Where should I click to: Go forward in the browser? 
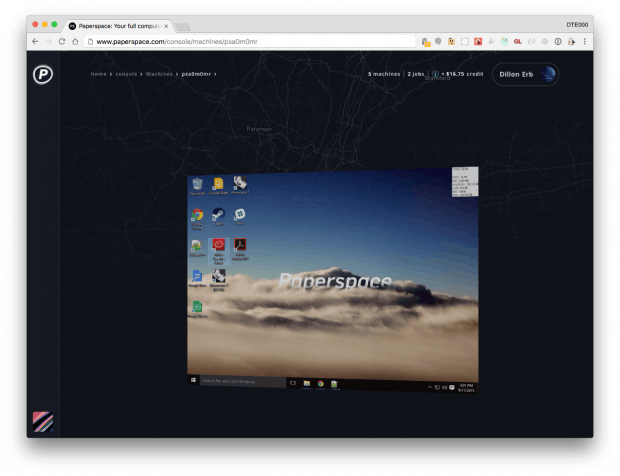click(48, 42)
